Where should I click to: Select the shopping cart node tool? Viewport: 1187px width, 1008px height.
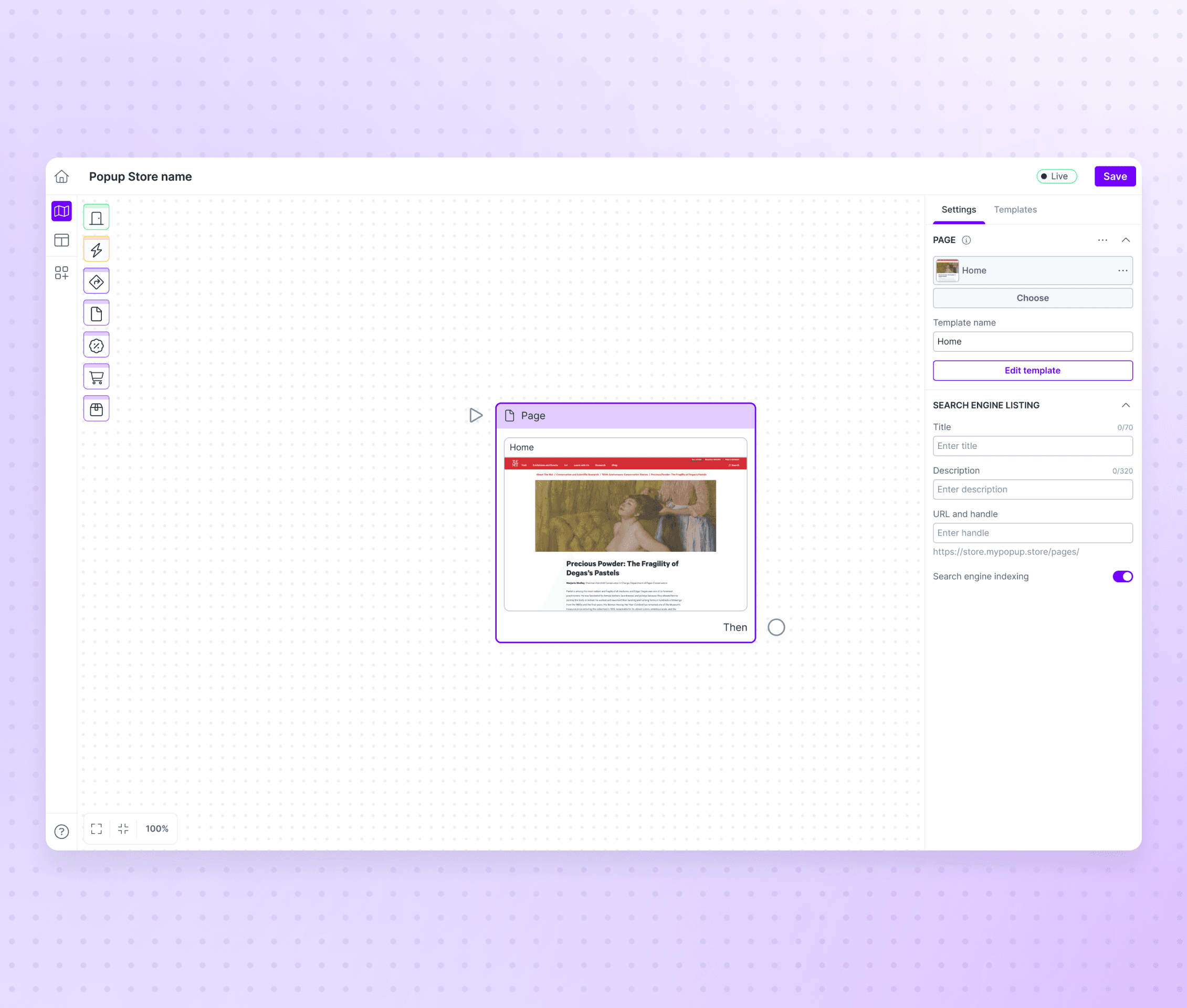pos(97,377)
